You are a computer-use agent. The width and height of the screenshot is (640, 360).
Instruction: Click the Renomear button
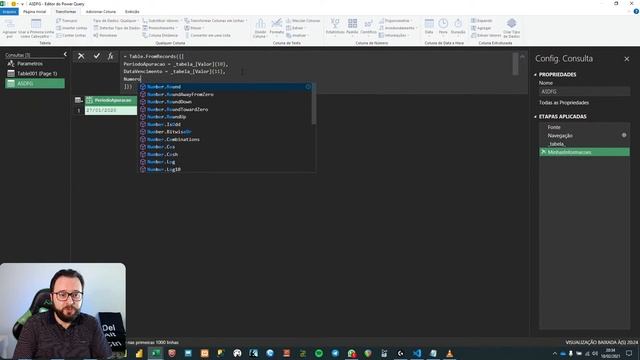click(105, 35)
